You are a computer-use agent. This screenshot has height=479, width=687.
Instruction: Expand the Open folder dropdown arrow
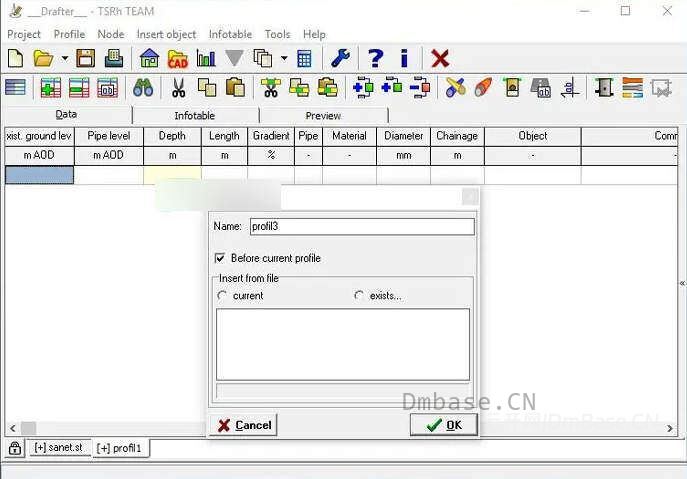pyautogui.click(x=64, y=58)
